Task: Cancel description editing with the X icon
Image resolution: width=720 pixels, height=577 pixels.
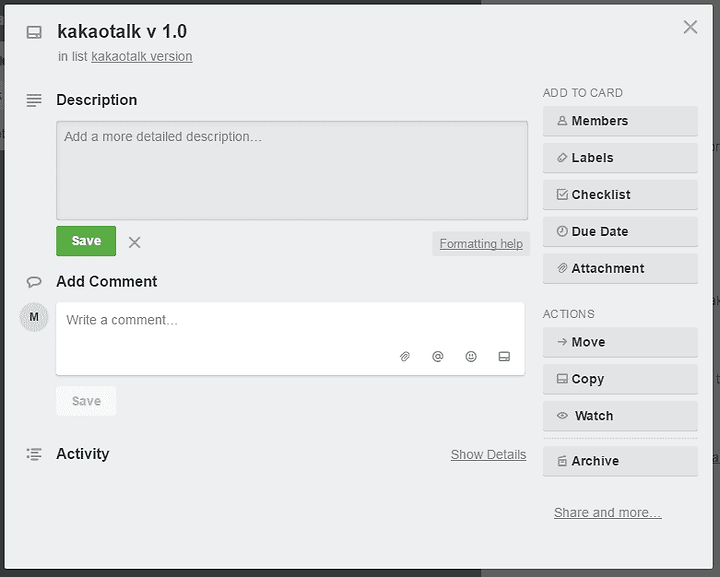Action: pos(135,242)
